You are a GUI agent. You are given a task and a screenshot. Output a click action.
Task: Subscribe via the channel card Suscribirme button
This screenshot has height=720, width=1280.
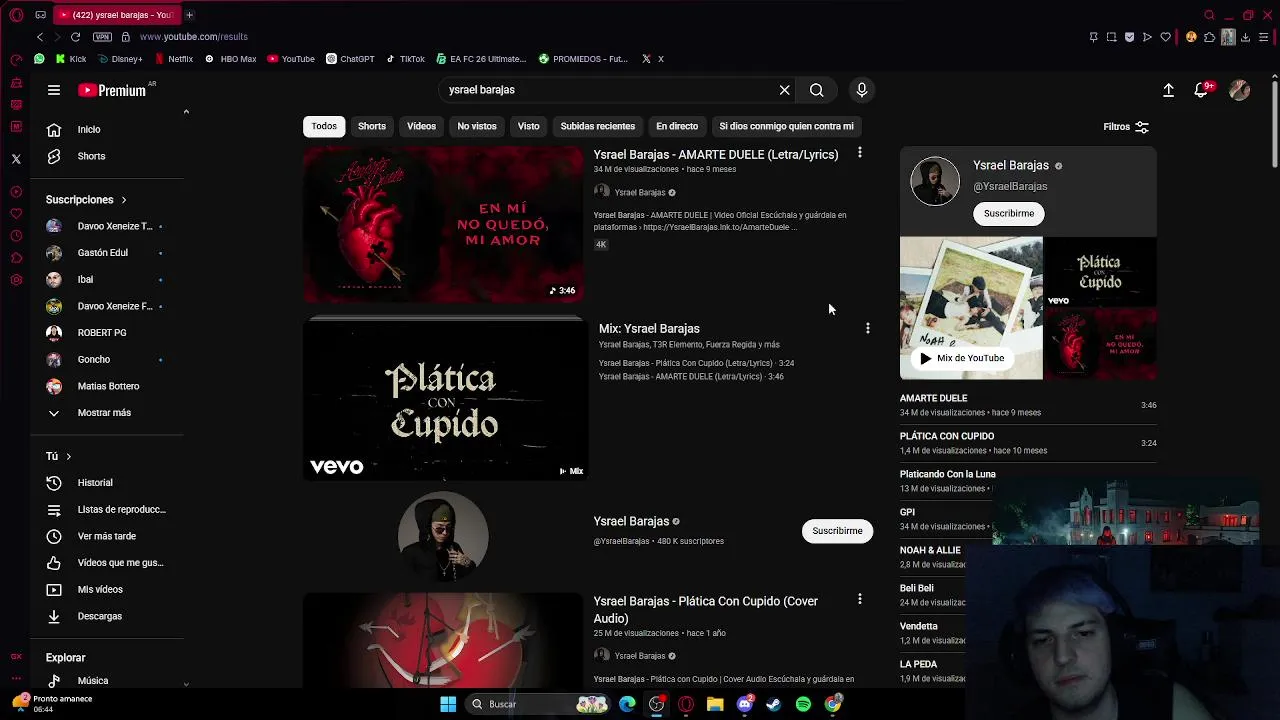tap(1009, 213)
